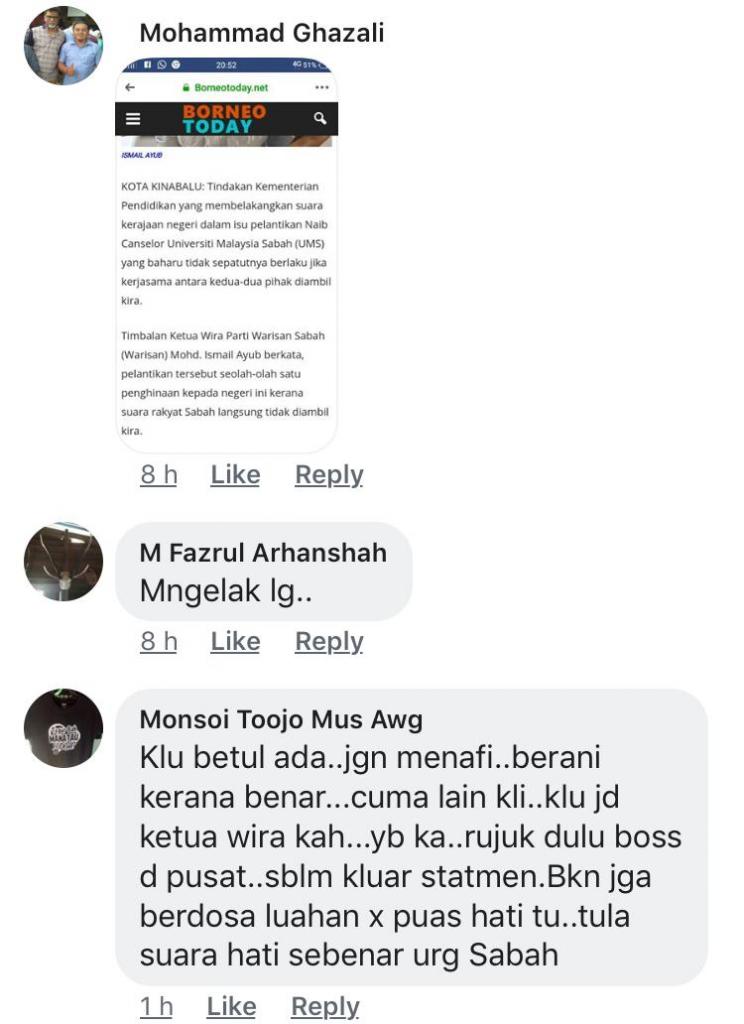Screen dimensions: 744x1024
Task: Tap the hamburger menu in Borneo Today screenshot
Action: [133, 119]
